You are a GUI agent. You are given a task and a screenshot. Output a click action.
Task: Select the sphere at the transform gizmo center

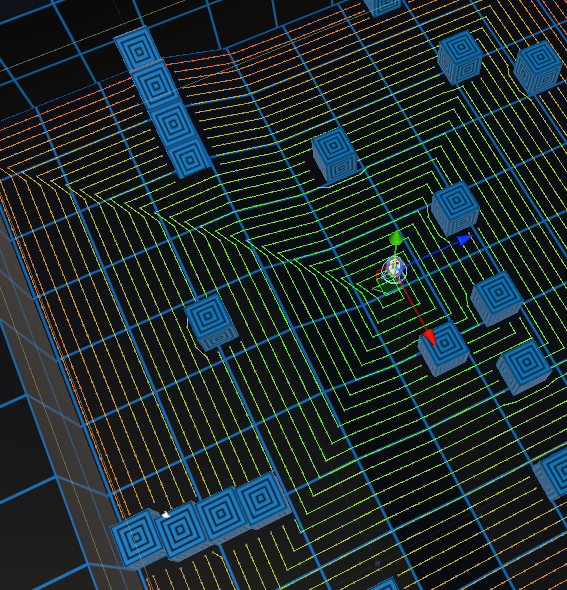pyautogui.click(x=394, y=270)
